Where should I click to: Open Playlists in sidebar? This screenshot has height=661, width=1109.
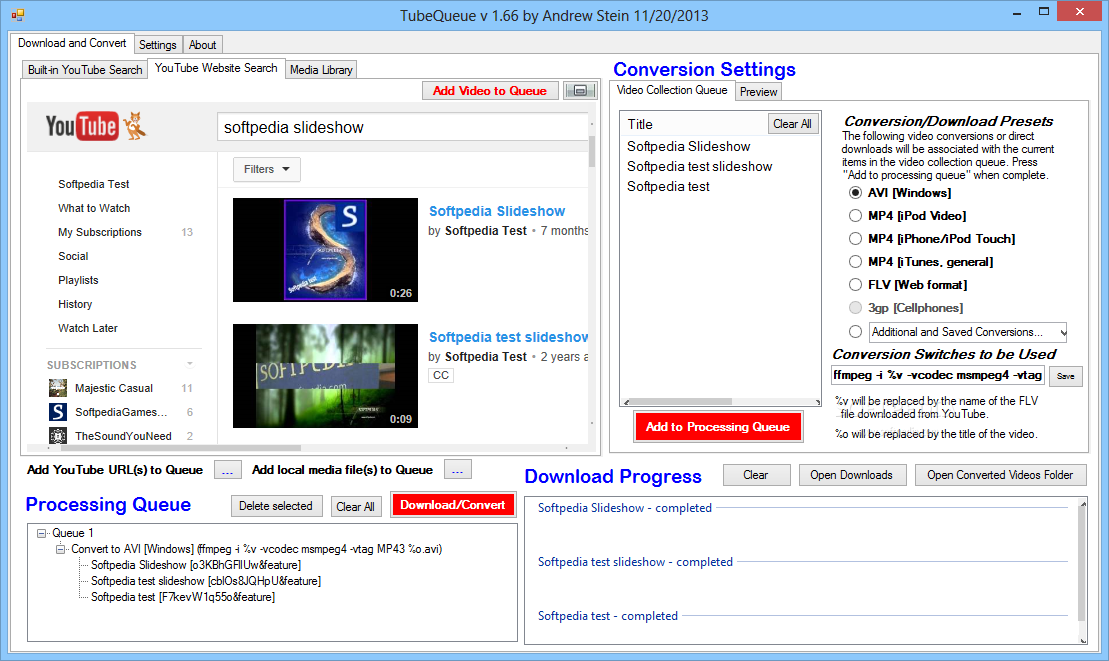pyautogui.click(x=78, y=280)
